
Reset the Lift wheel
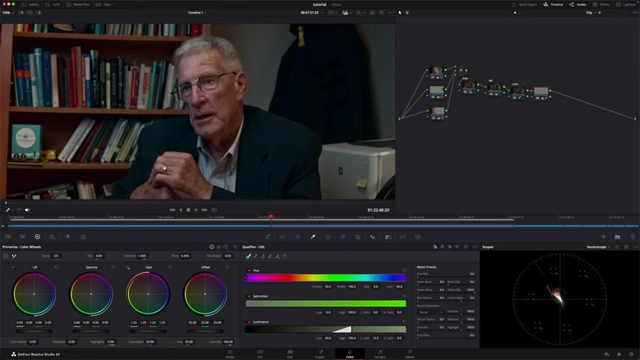pos(56,267)
